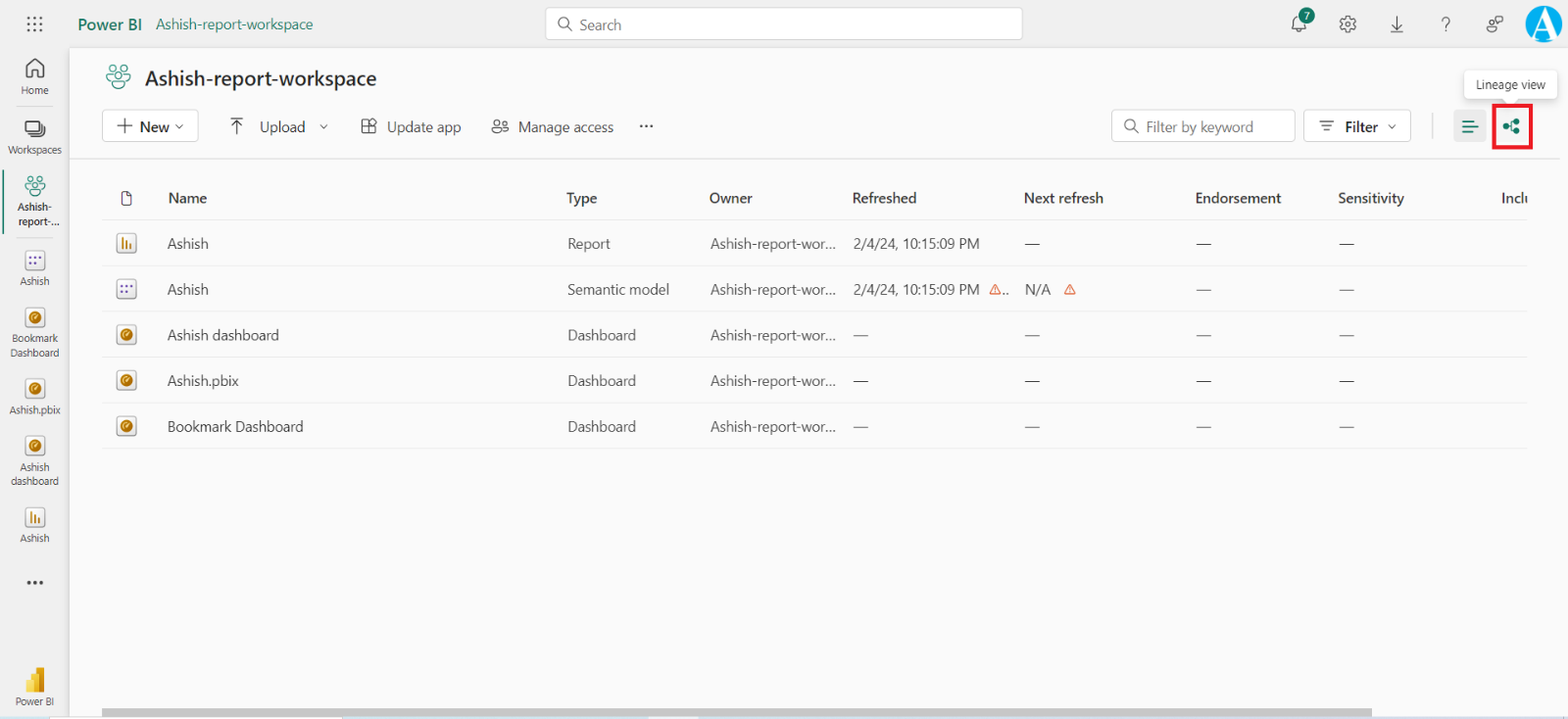Open the notifications bell
1568x719 pixels.
click(x=1298, y=24)
